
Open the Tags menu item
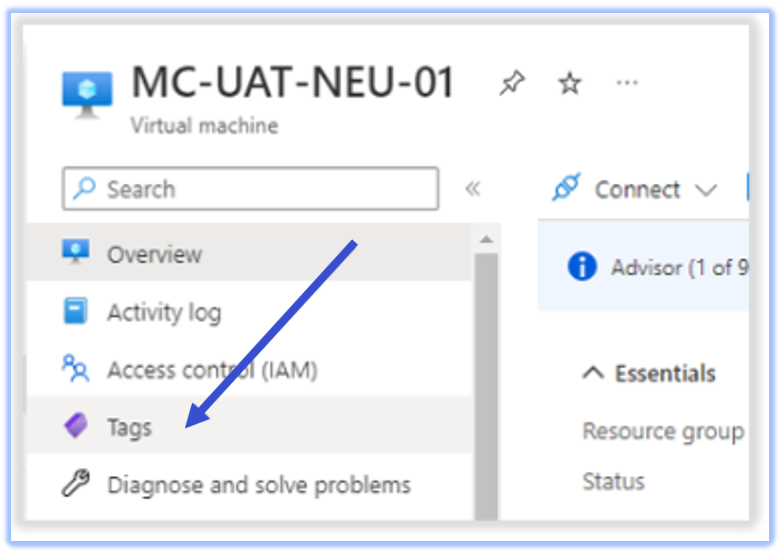(x=249, y=425)
